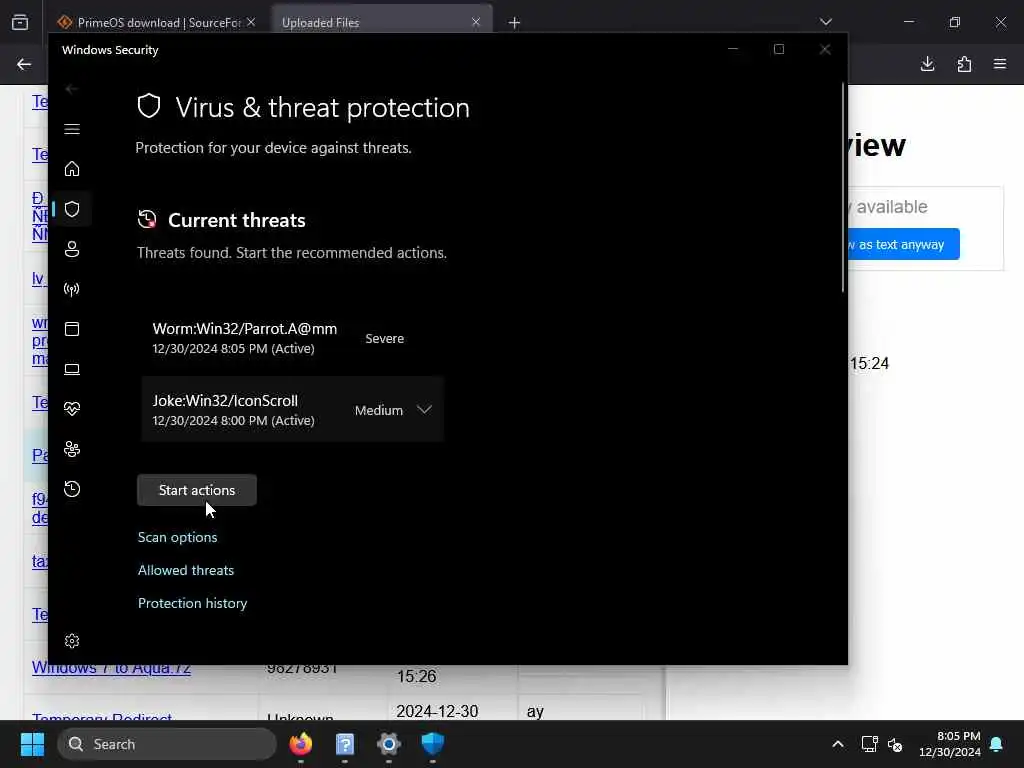Open Windows Security shield on taskbar
Viewport: 1024px width, 768px height.
[x=432, y=744]
